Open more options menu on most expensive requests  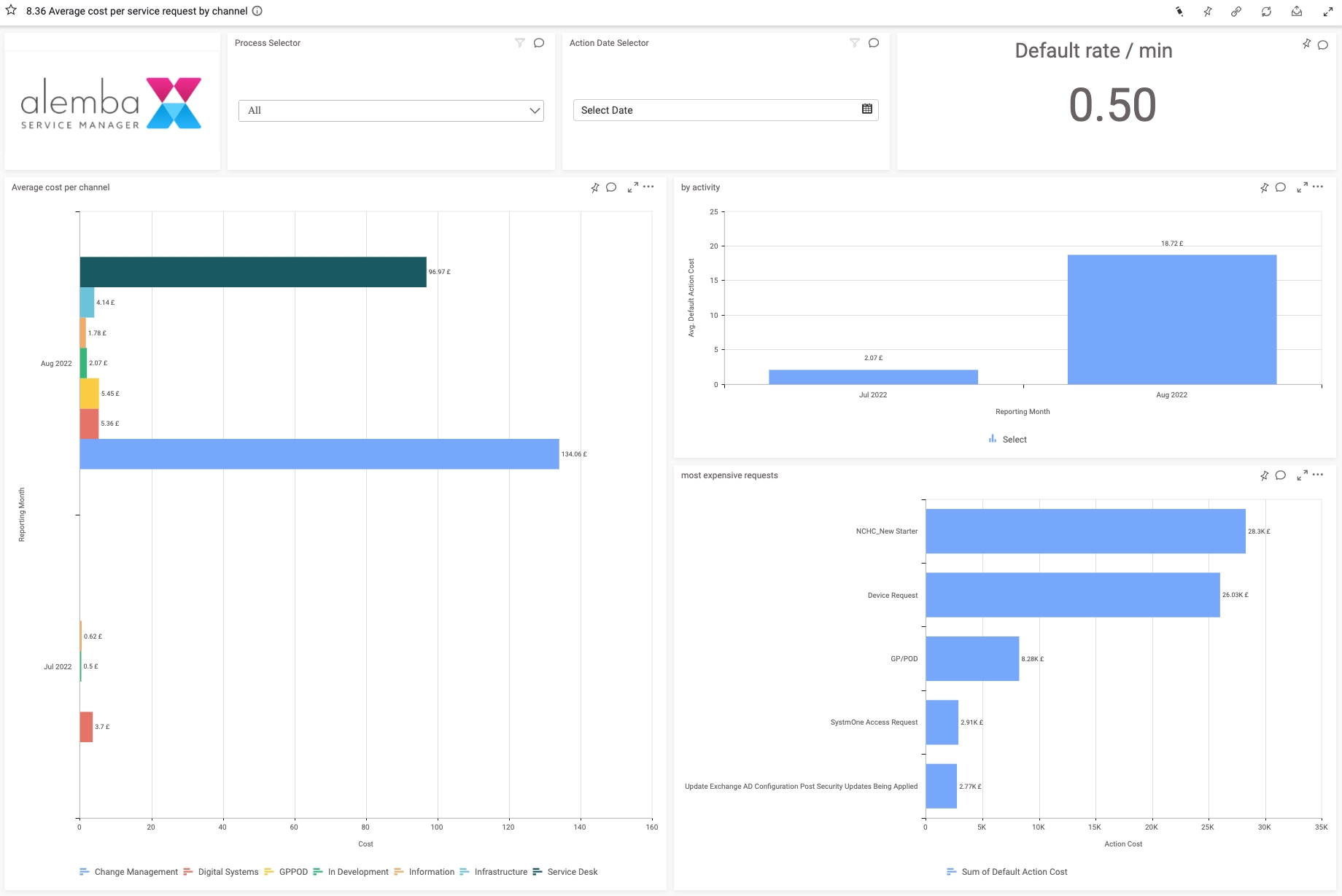pos(1318,475)
